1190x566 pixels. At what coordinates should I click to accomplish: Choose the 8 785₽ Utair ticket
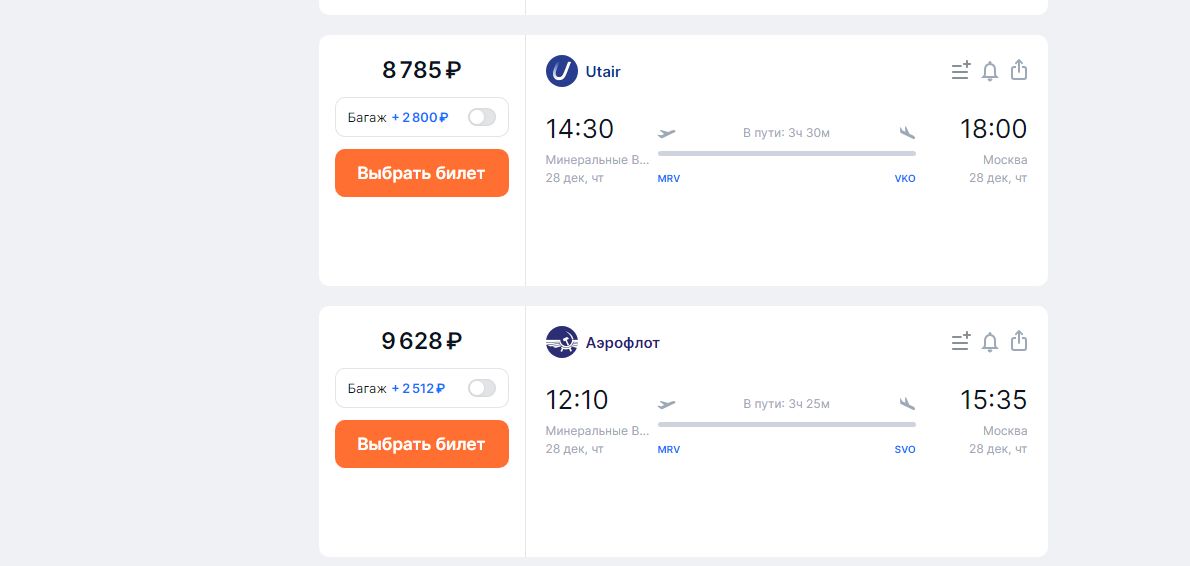click(x=421, y=173)
